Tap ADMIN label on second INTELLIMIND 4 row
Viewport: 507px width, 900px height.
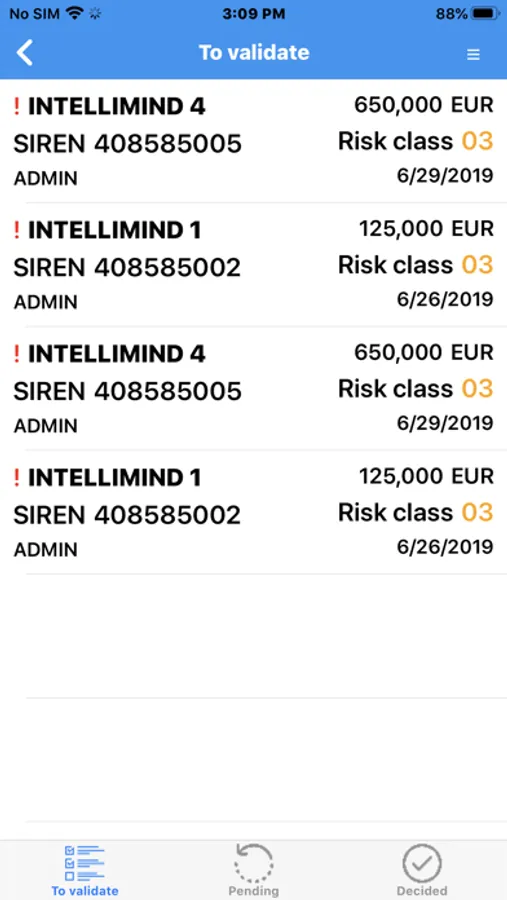pyautogui.click(x=45, y=426)
